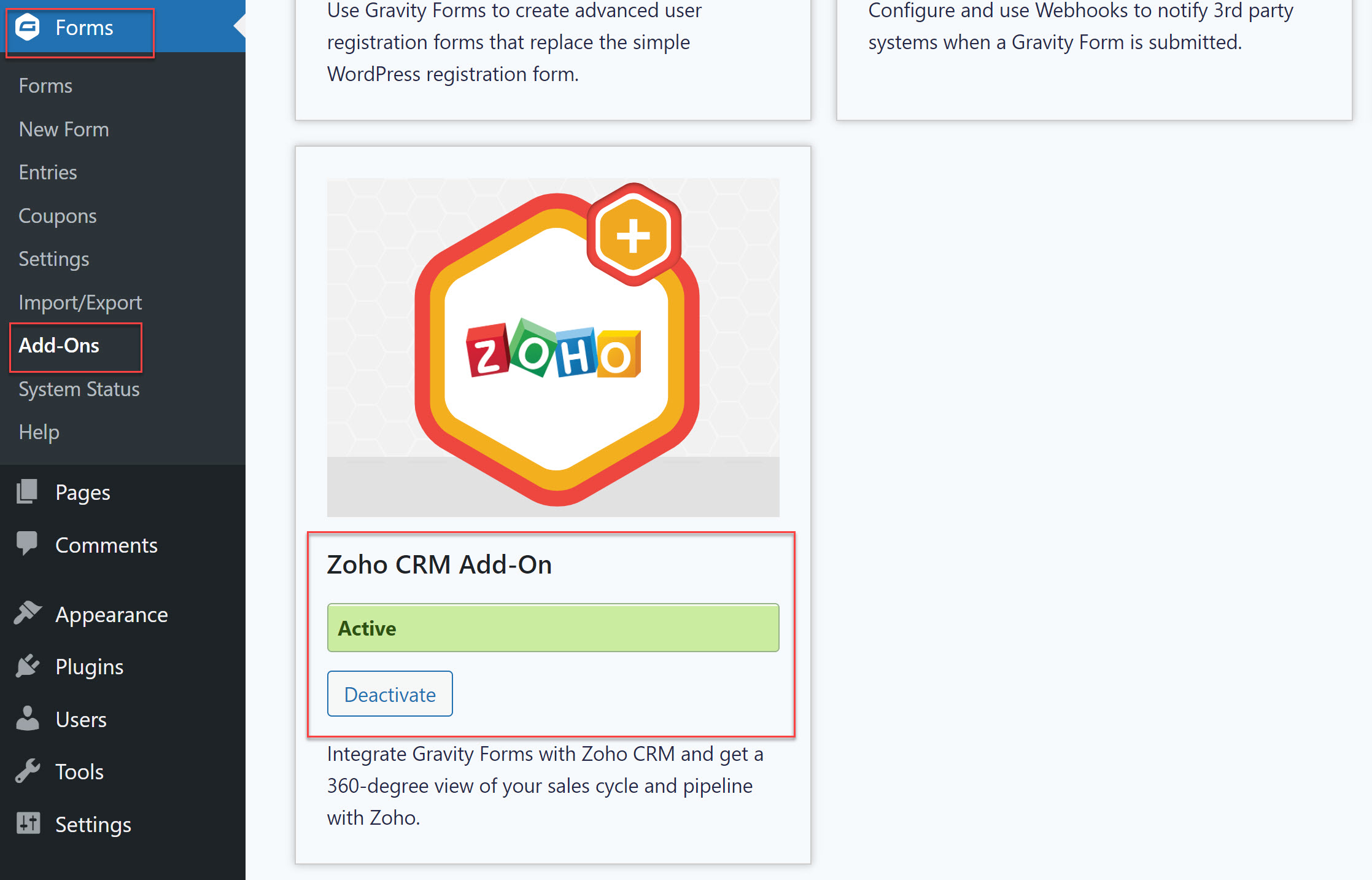Viewport: 1372px width, 880px height.
Task: Open WordPress Settings menu at bottom
Action: (93, 825)
